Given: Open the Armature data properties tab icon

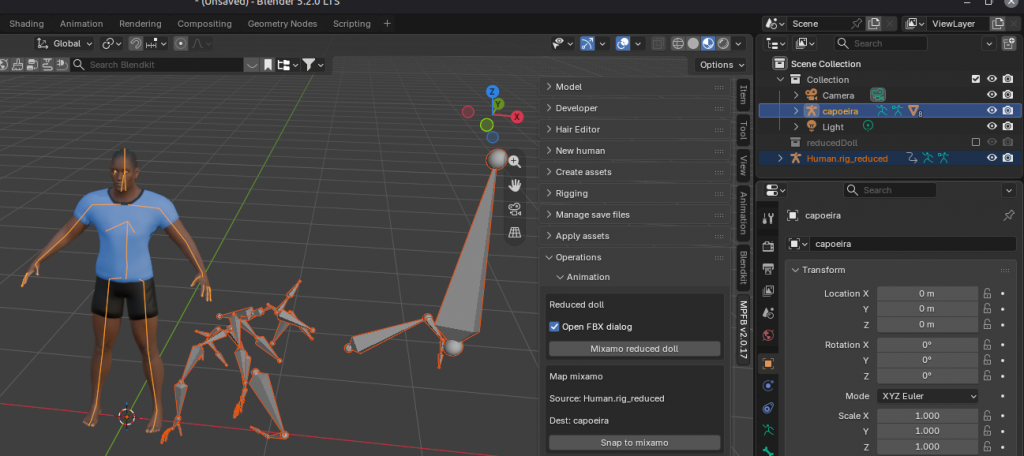Looking at the screenshot, I should tap(769, 430).
